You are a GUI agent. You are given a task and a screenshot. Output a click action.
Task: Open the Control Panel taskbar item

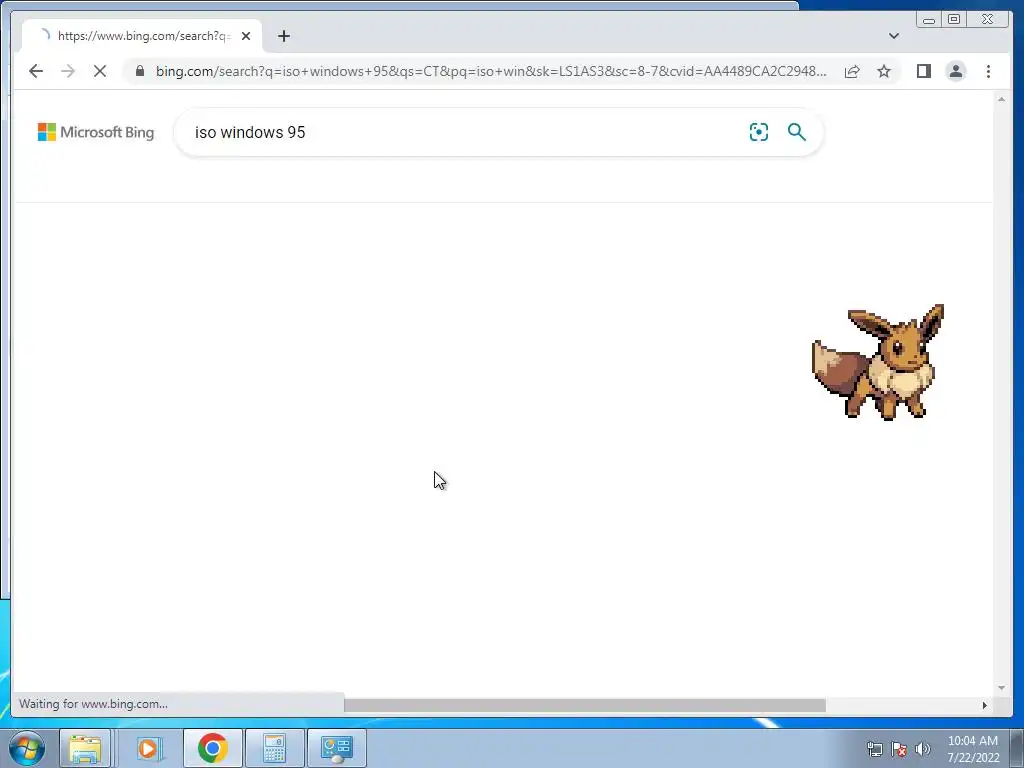click(x=337, y=748)
